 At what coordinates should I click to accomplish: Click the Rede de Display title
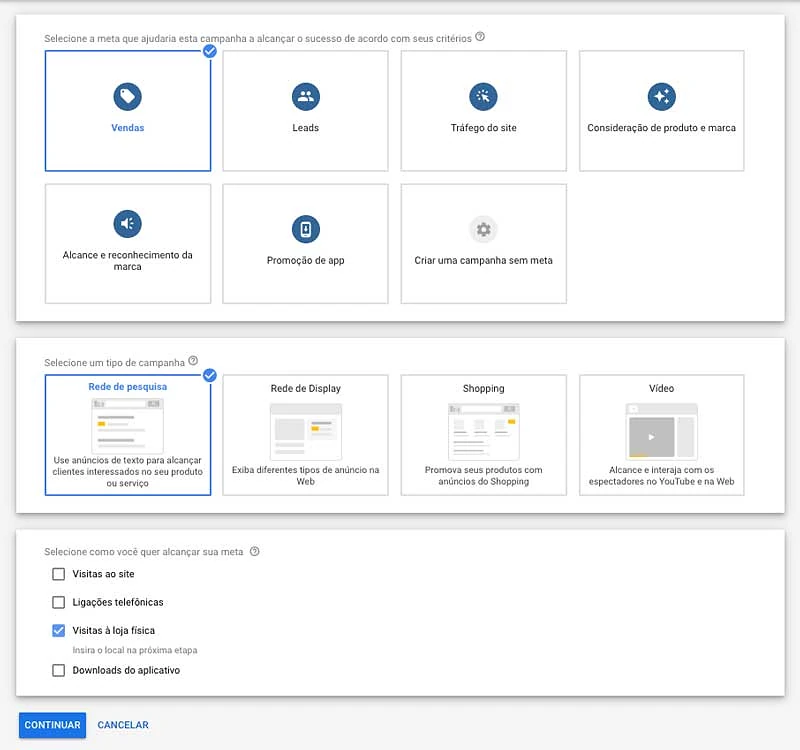tap(306, 388)
